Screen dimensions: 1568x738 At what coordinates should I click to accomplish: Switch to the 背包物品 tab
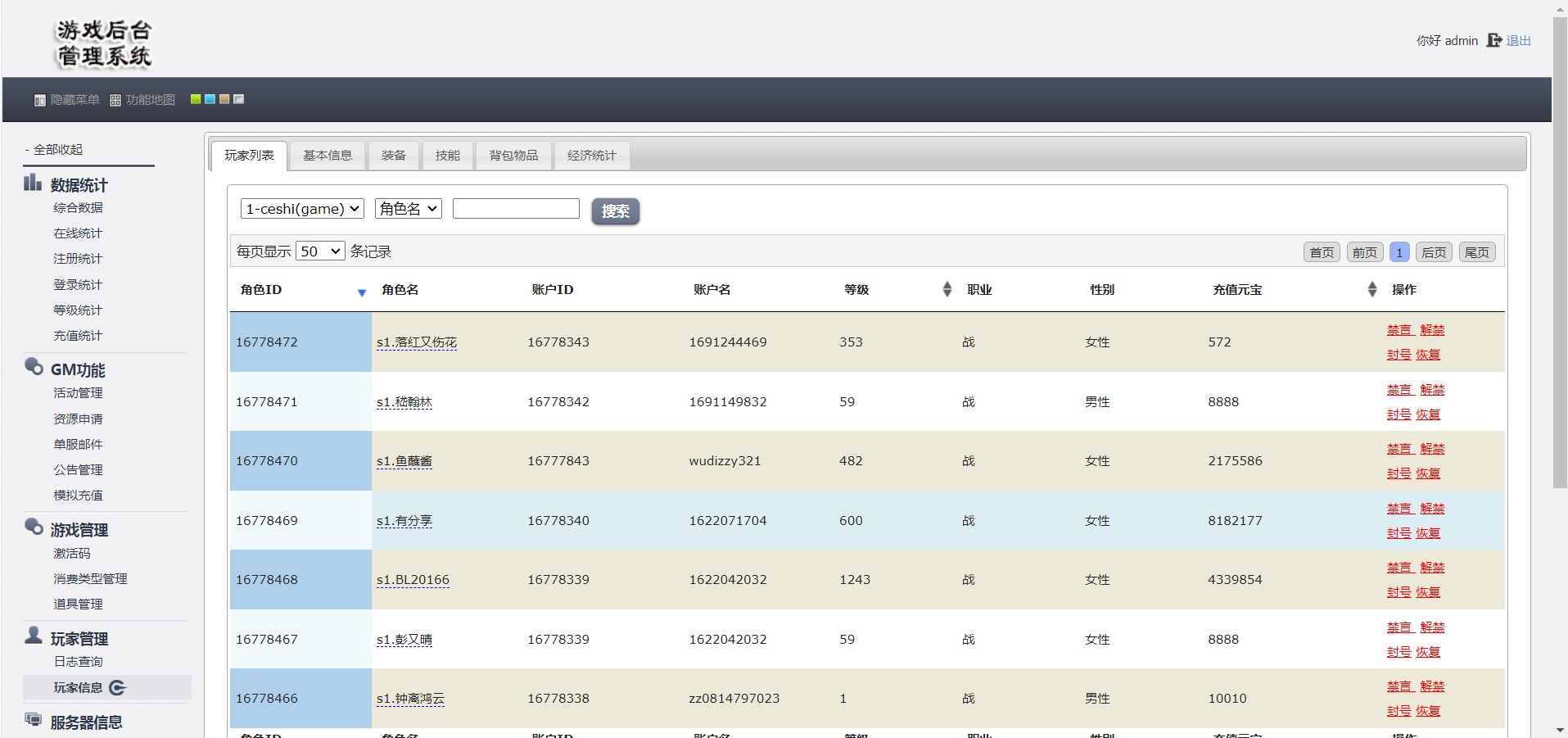(513, 156)
